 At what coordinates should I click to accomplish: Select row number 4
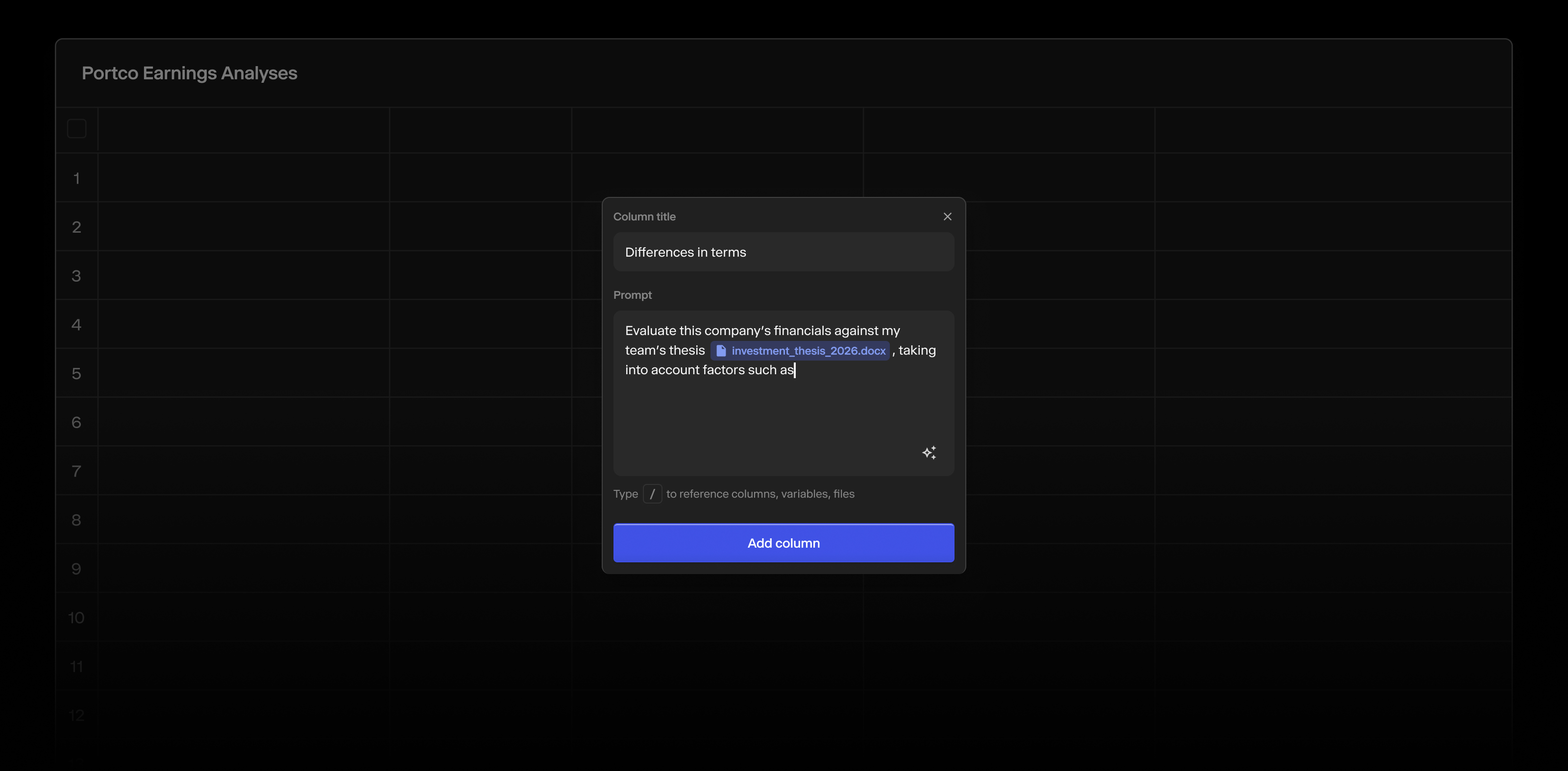76,324
